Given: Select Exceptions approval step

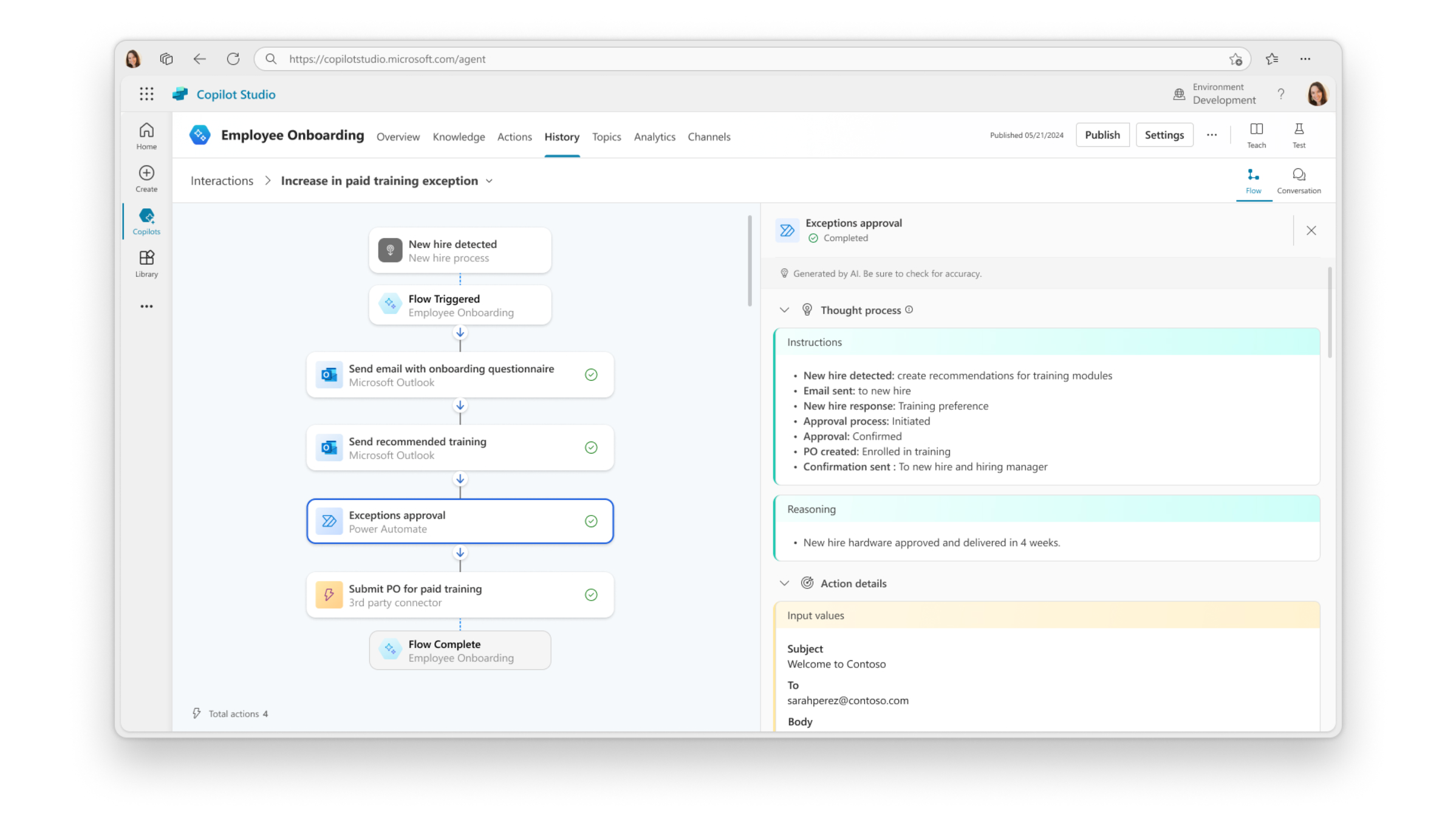Looking at the screenshot, I should click(460, 521).
